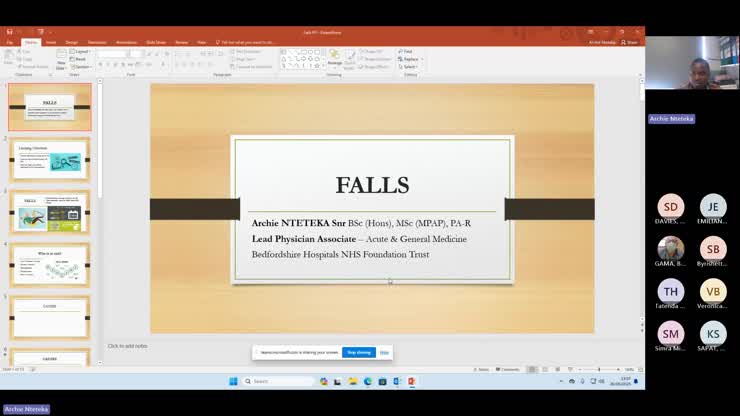Click Shape Effects in the Drawing group

[x=374, y=67]
